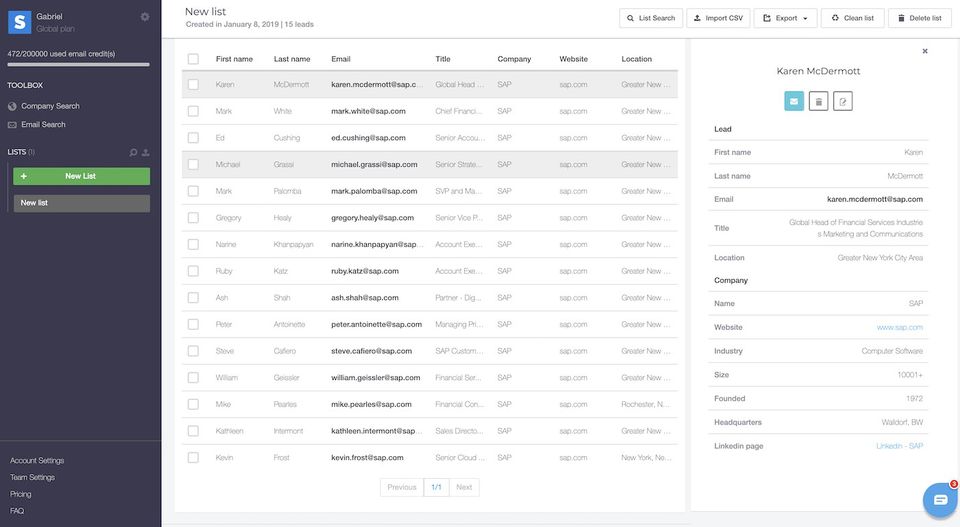The image size is (960, 527).
Task: Sort by Location column header
Action: pos(637,59)
